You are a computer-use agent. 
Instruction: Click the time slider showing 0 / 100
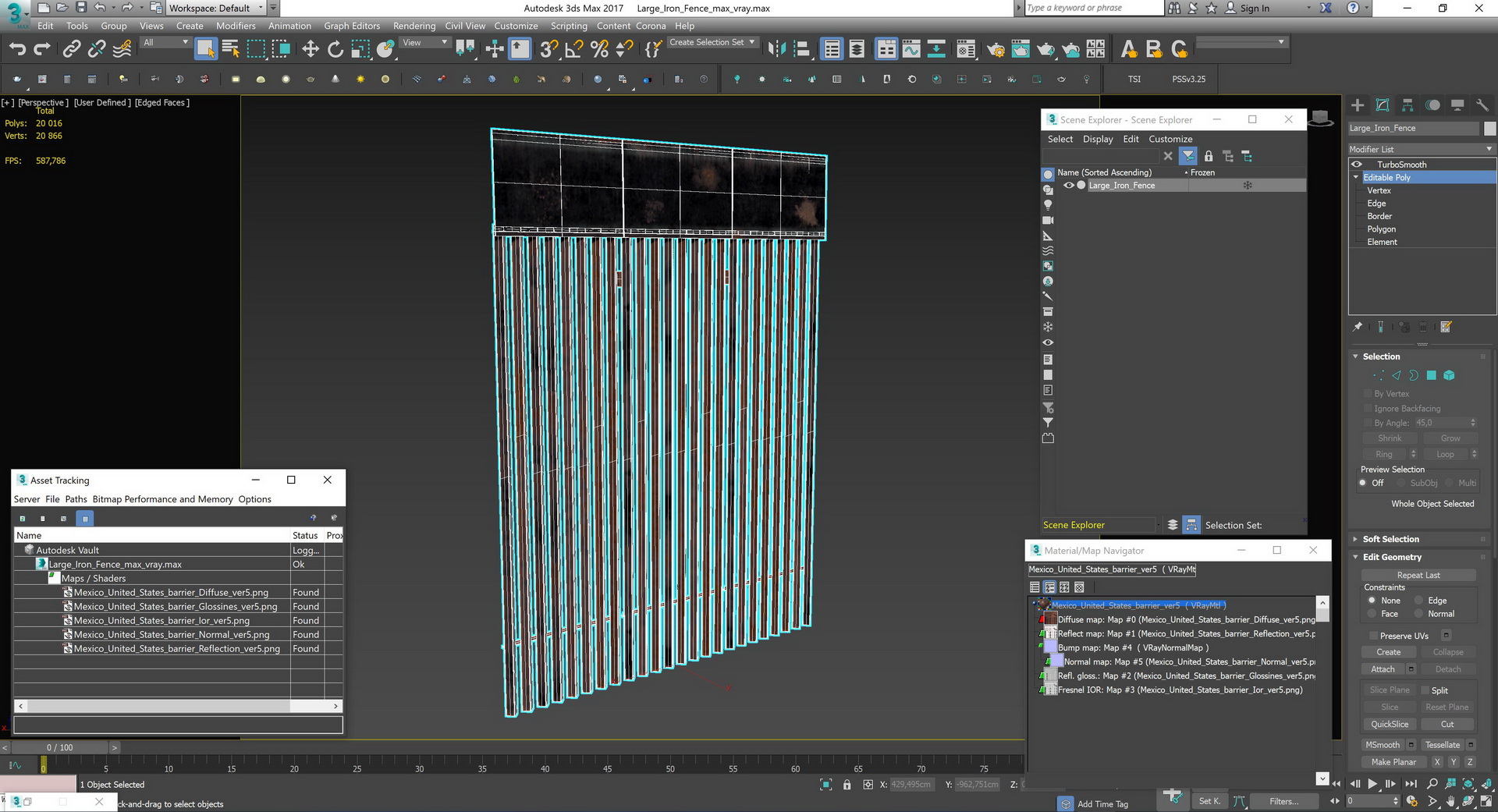[60, 747]
